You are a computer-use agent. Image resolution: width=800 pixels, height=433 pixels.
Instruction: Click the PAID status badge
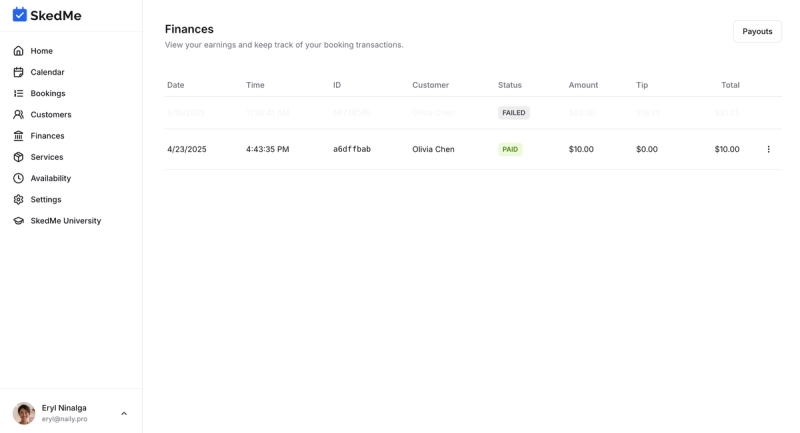(x=510, y=149)
